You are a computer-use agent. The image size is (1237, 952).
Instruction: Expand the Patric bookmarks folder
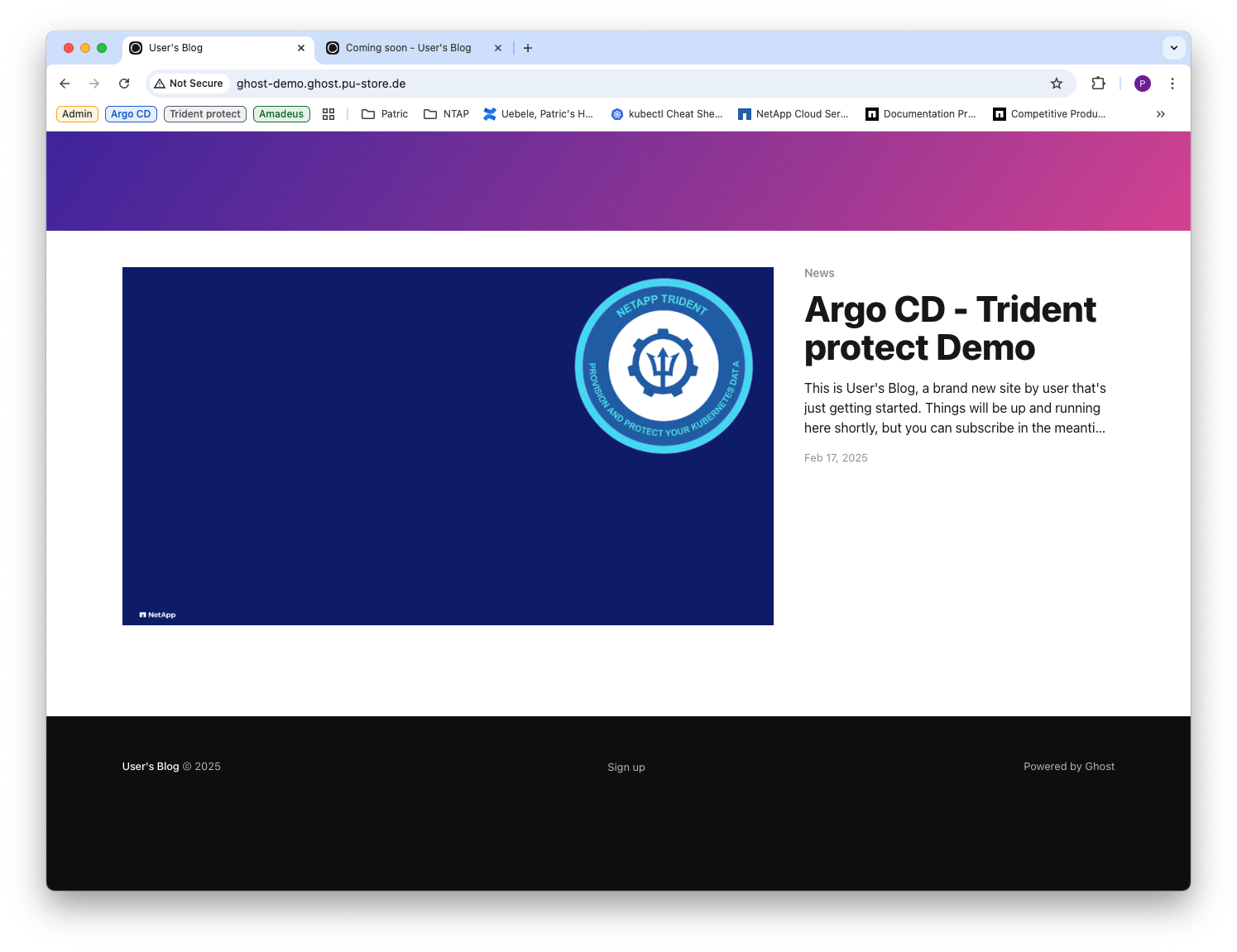point(385,114)
